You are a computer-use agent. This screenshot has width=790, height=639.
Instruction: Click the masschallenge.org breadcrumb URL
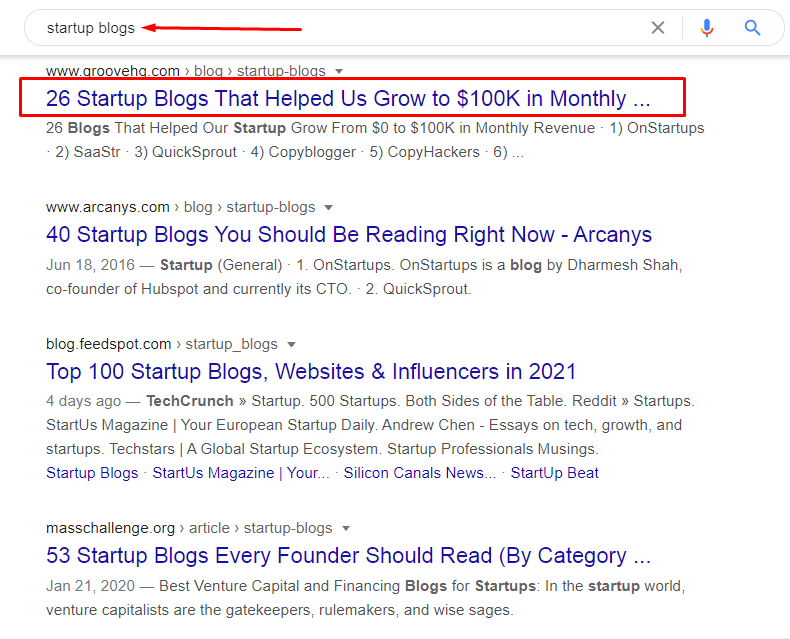point(189,529)
